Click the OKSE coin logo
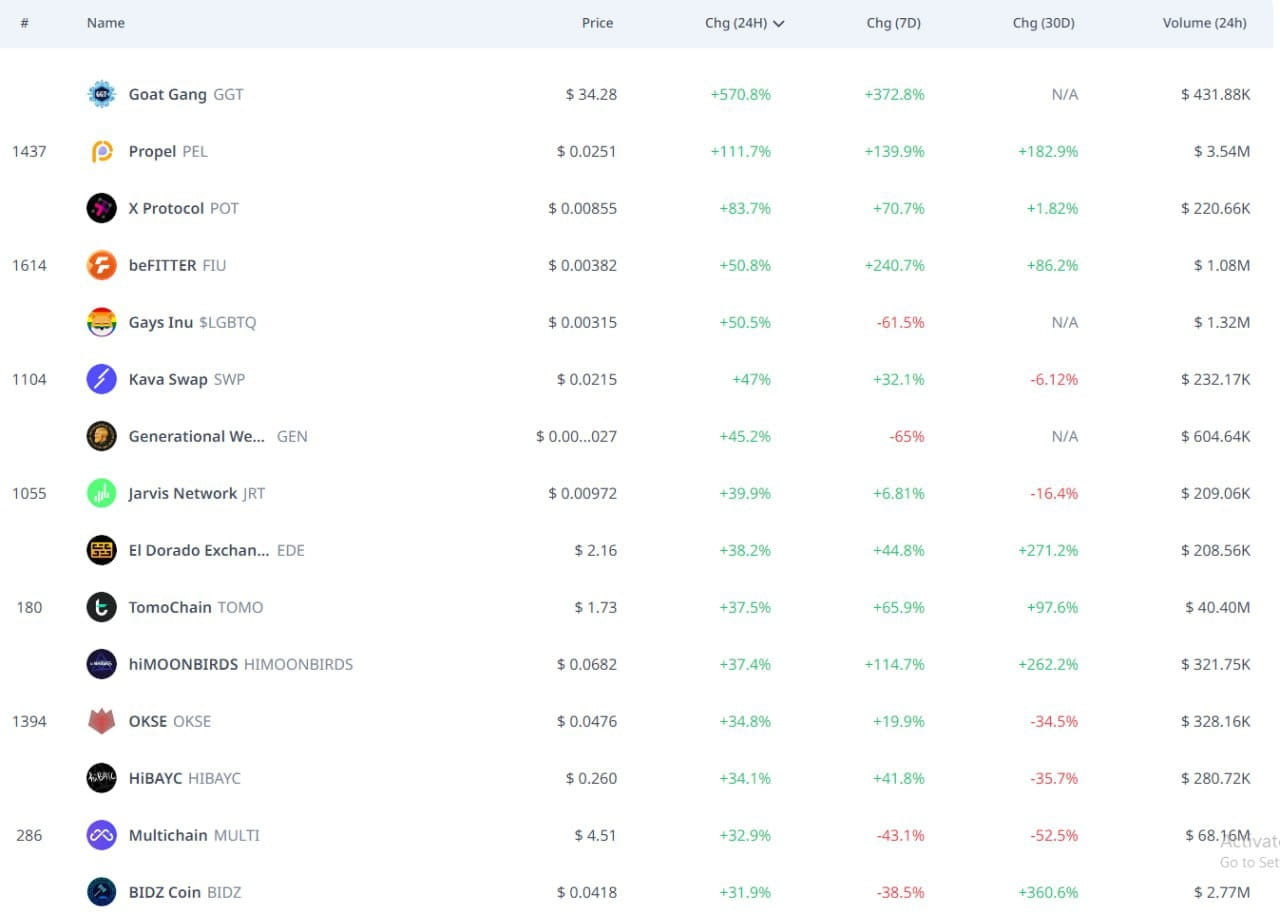Image resolution: width=1280 pixels, height=912 pixels. pyautogui.click(x=101, y=721)
